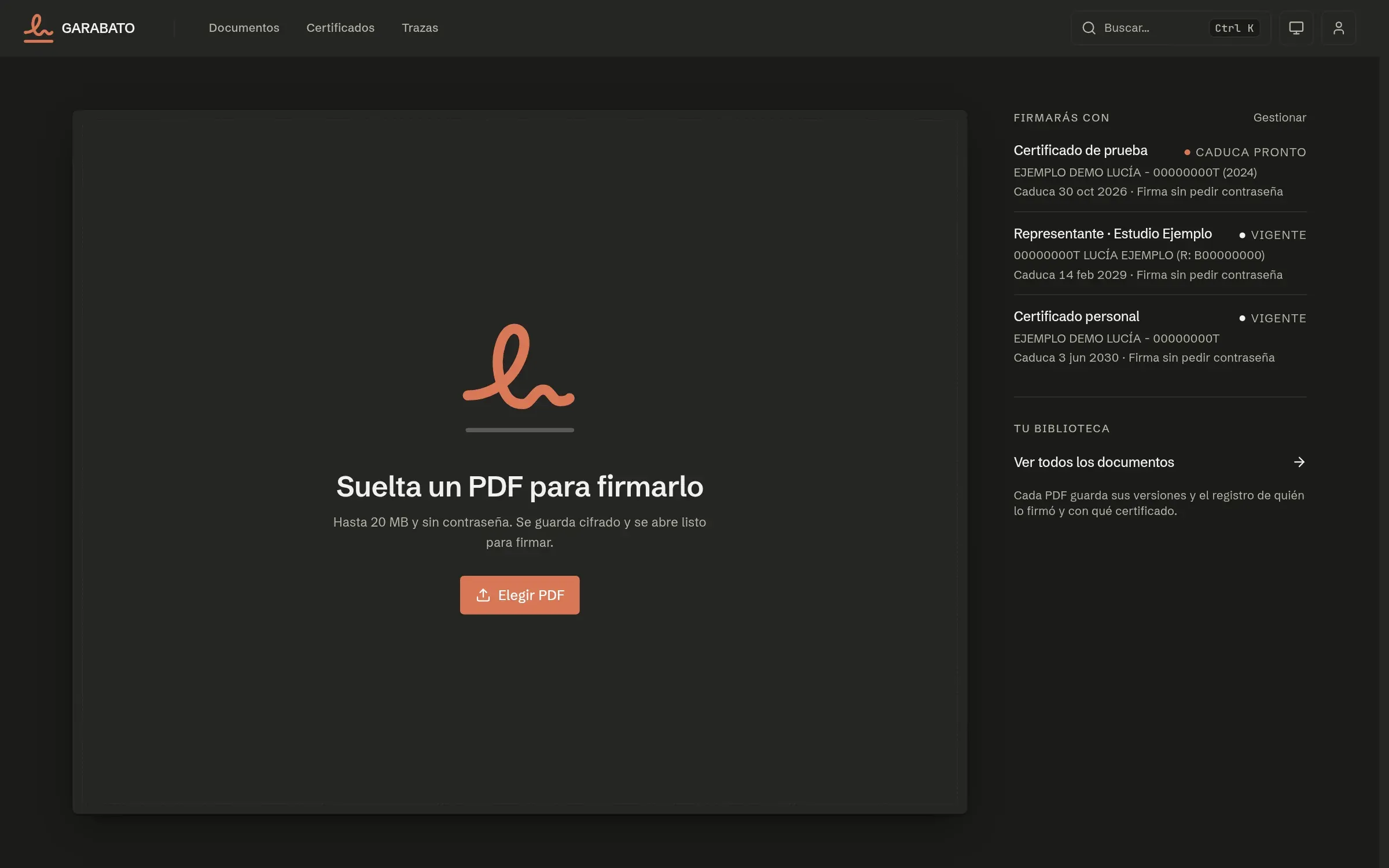Screen dimensions: 1389x868
Task: Click 'Caduca 14 feb 2029' expiry text
Action: tap(1070, 275)
